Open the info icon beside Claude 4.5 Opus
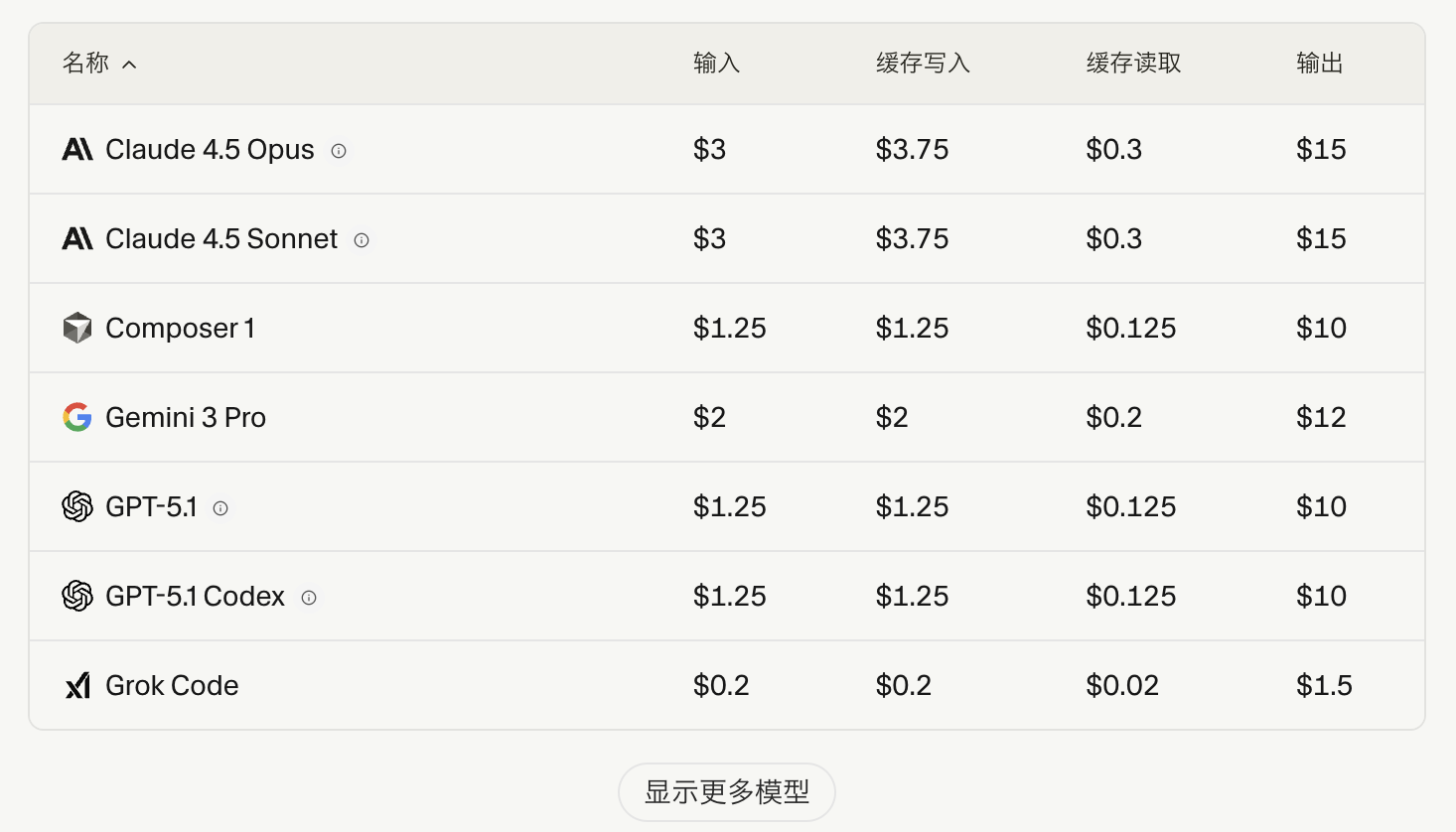Viewport: 1456px width, 832px height. (338, 151)
